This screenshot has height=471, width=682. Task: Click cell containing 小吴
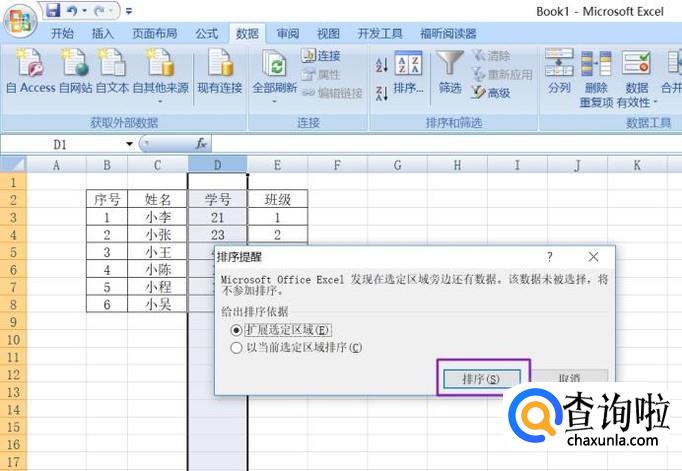point(157,304)
